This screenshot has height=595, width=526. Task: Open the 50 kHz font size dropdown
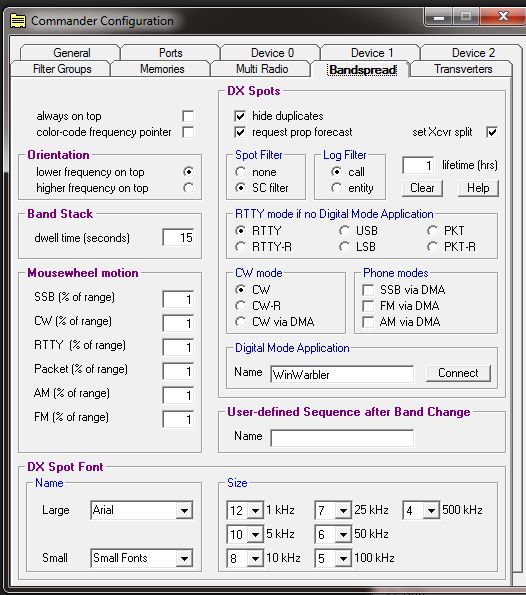343,534
